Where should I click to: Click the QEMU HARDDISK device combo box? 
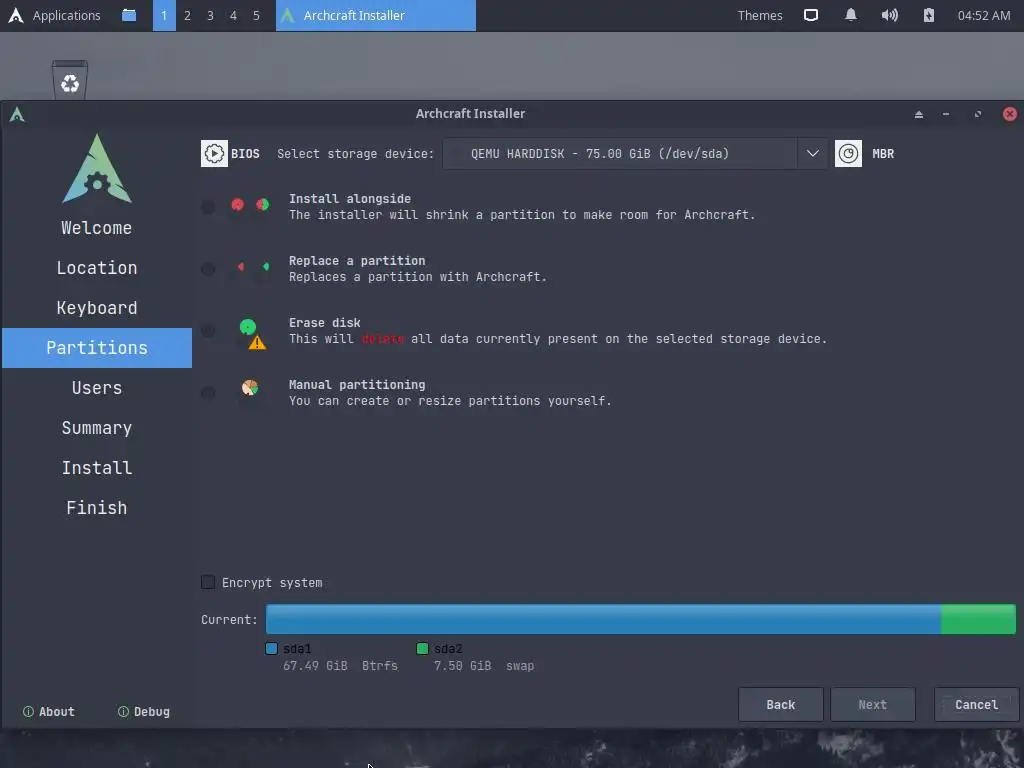(x=635, y=153)
